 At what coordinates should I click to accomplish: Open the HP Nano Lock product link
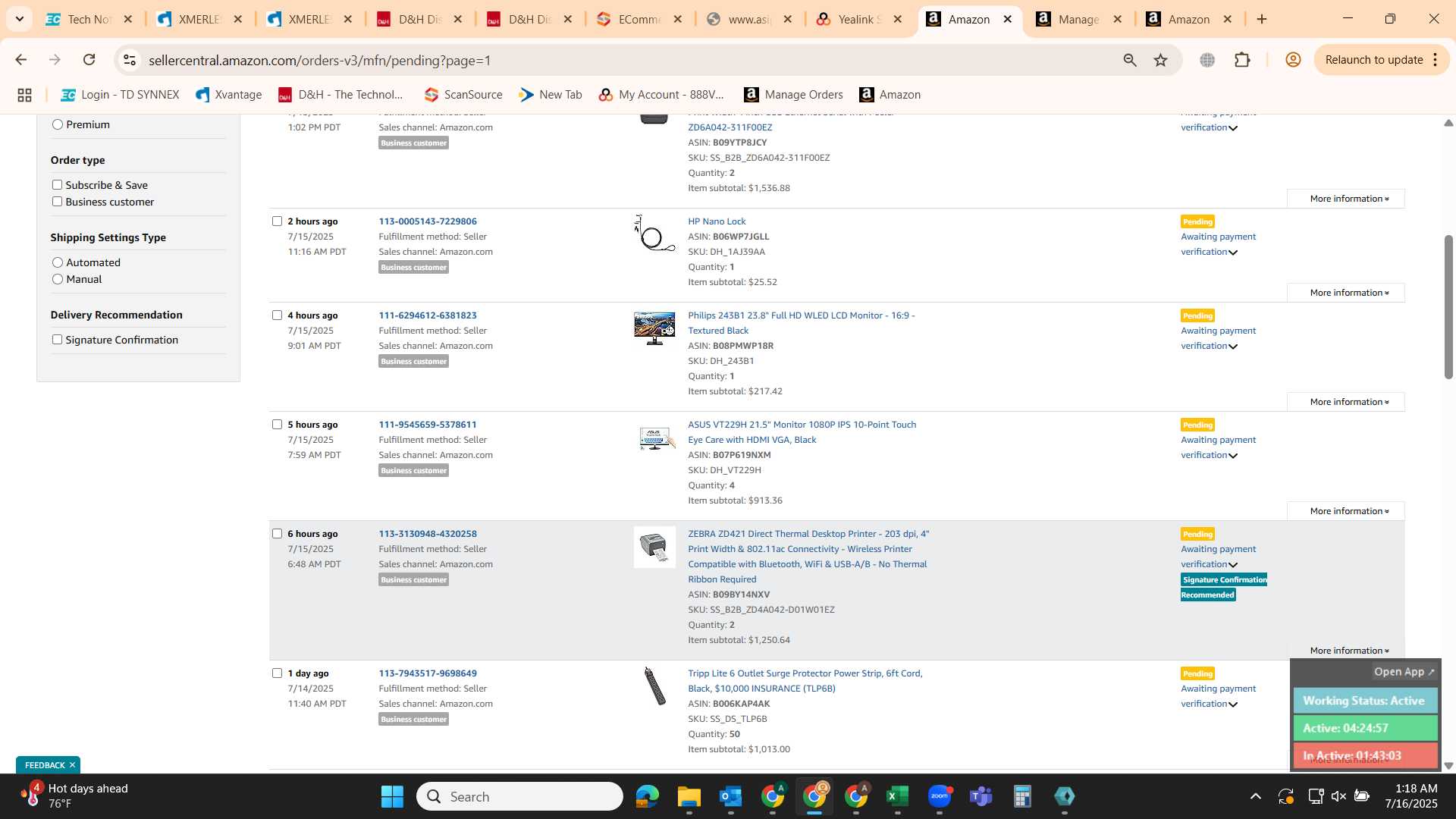(717, 221)
